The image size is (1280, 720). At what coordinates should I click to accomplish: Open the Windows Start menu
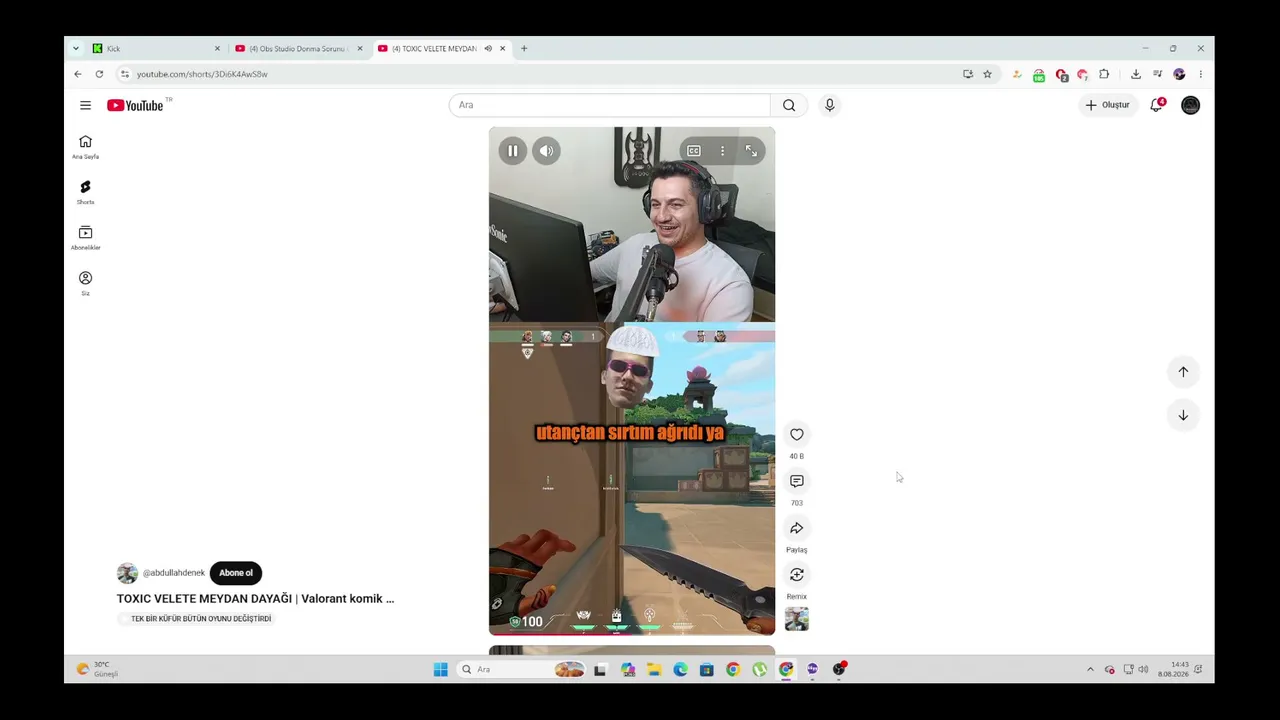pos(441,669)
